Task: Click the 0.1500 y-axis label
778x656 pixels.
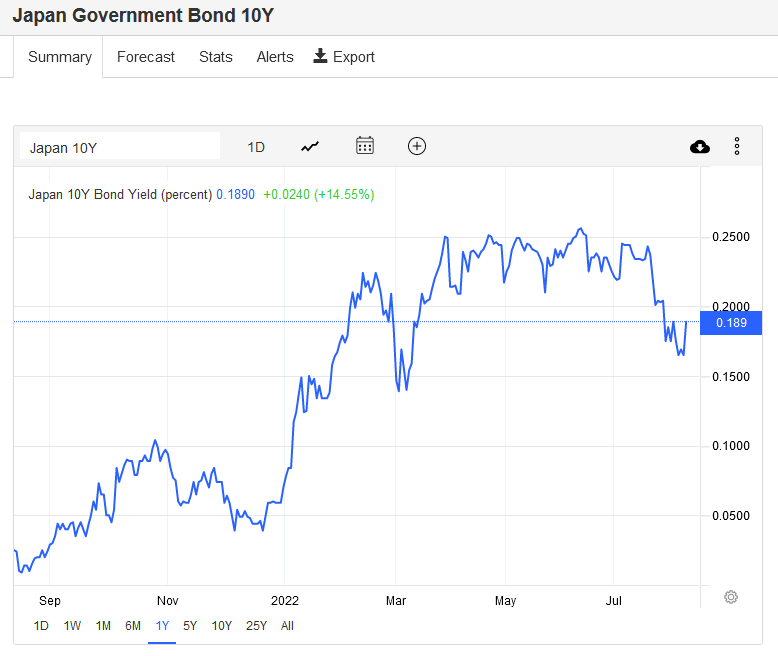Action: pyautogui.click(x=731, y=377)
